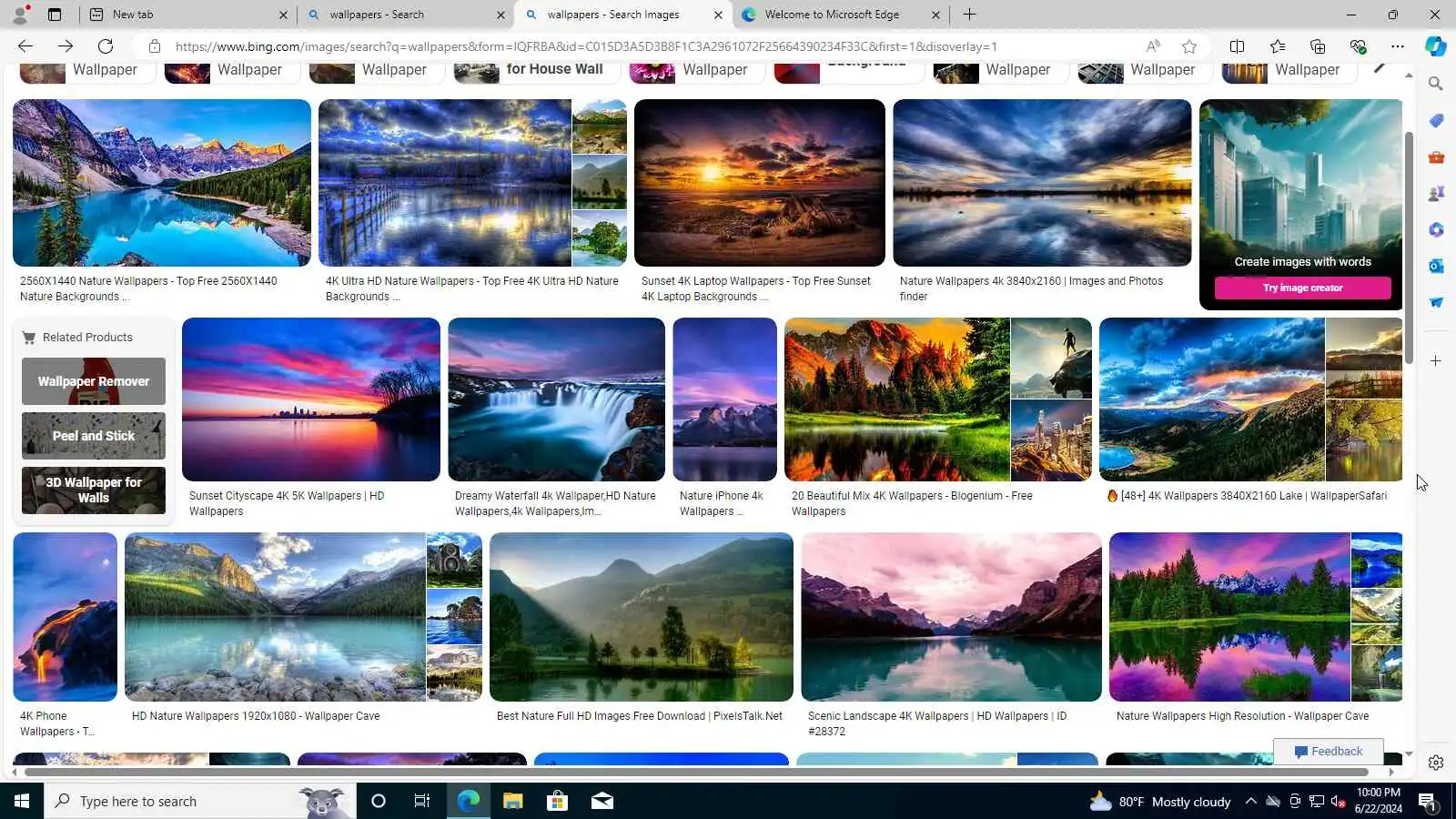Open Browser essentials

pyautogui.click(x=1358, y=46)
